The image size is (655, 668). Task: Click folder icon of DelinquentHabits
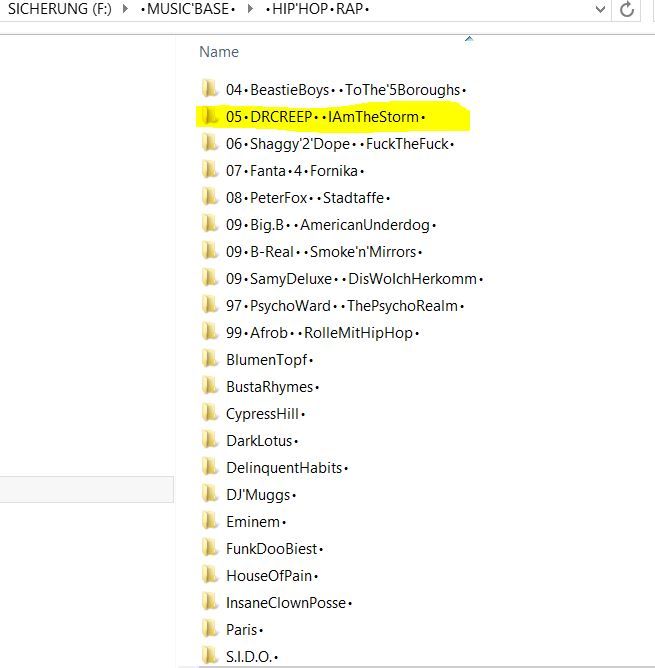[x=210, y=466]
